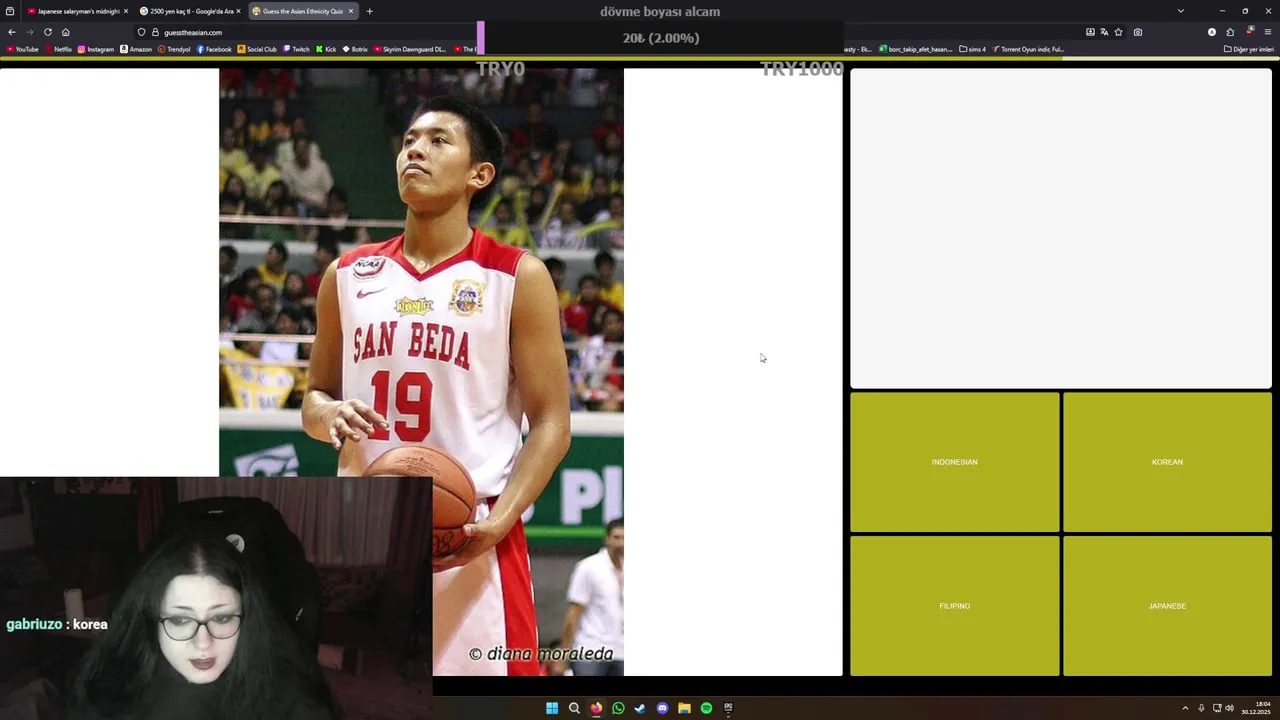This screenshot has height=720, width=1280.
Task: Open the microphone tray icon
Action: click(x=1201, y=708)
